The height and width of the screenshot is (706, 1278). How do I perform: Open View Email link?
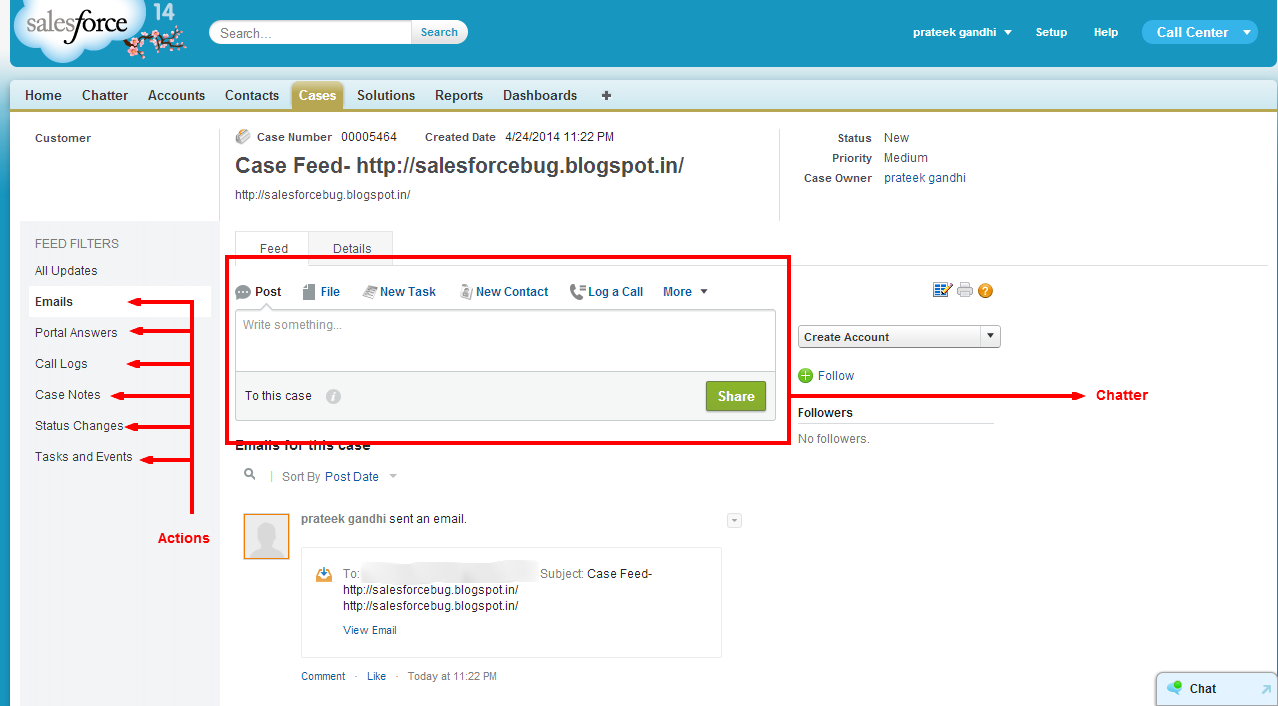369,630
